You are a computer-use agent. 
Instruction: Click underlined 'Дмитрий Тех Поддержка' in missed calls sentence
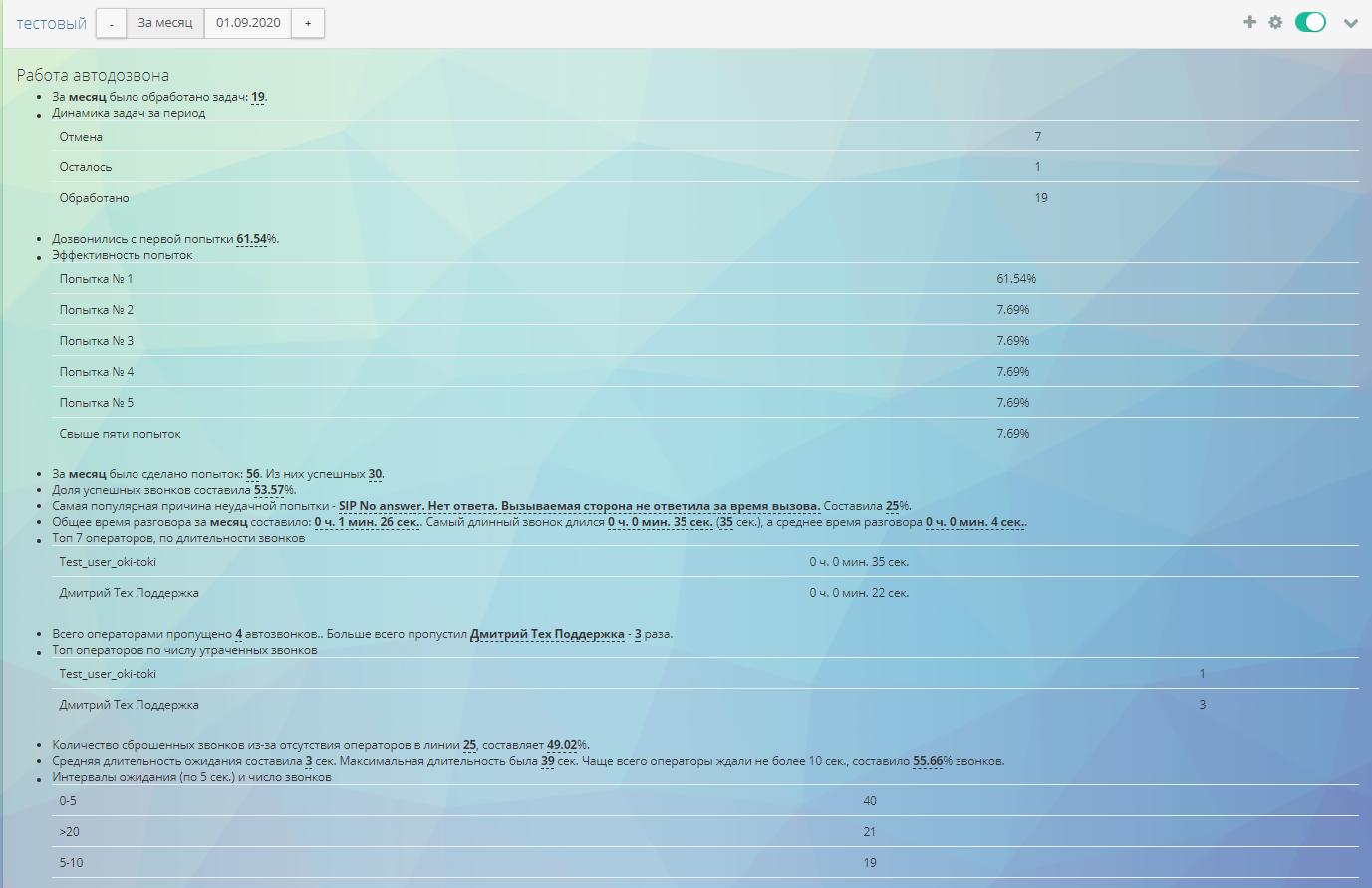point(547,634)
